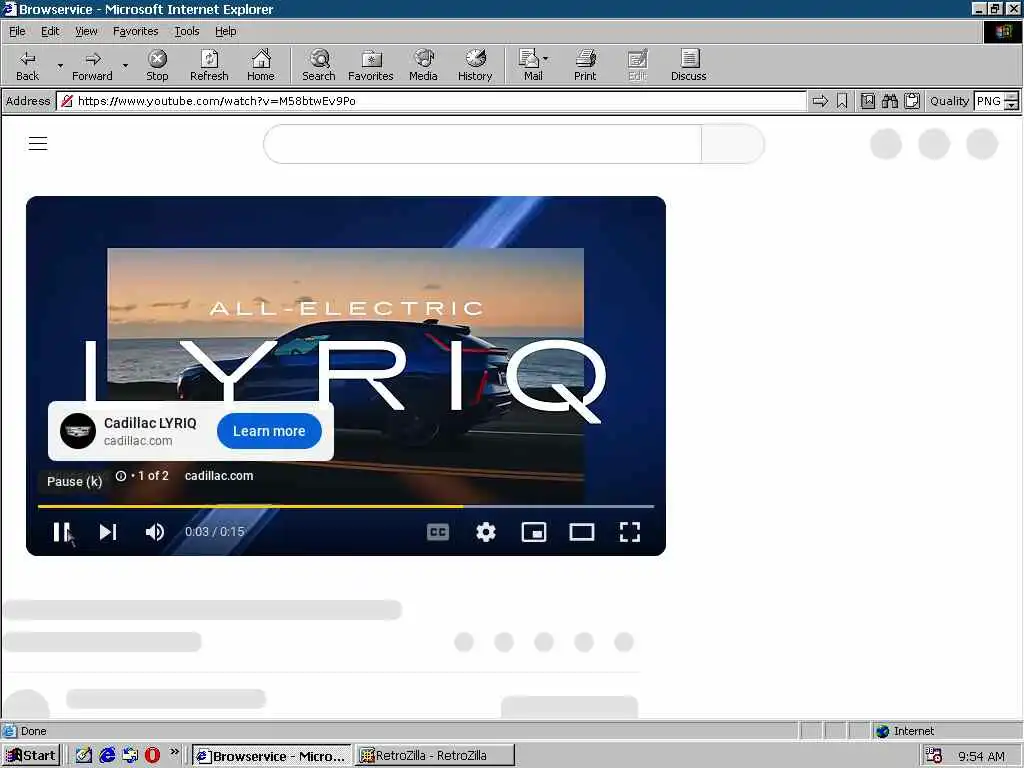Enter fullscreen video mode
This screenshot has width=1024, height=768.
pos(630,532)
